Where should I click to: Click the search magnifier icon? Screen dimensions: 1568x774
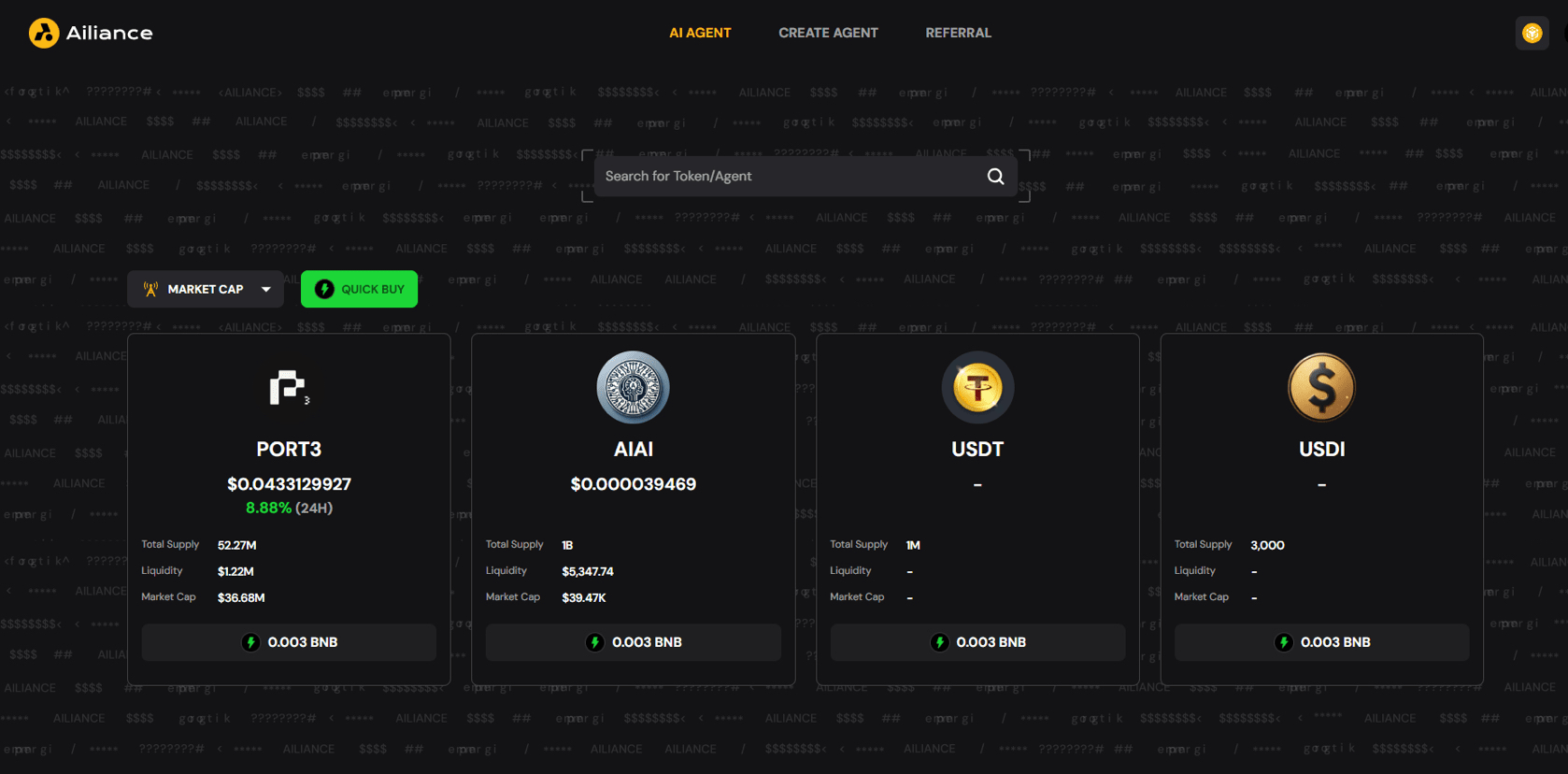996,177
